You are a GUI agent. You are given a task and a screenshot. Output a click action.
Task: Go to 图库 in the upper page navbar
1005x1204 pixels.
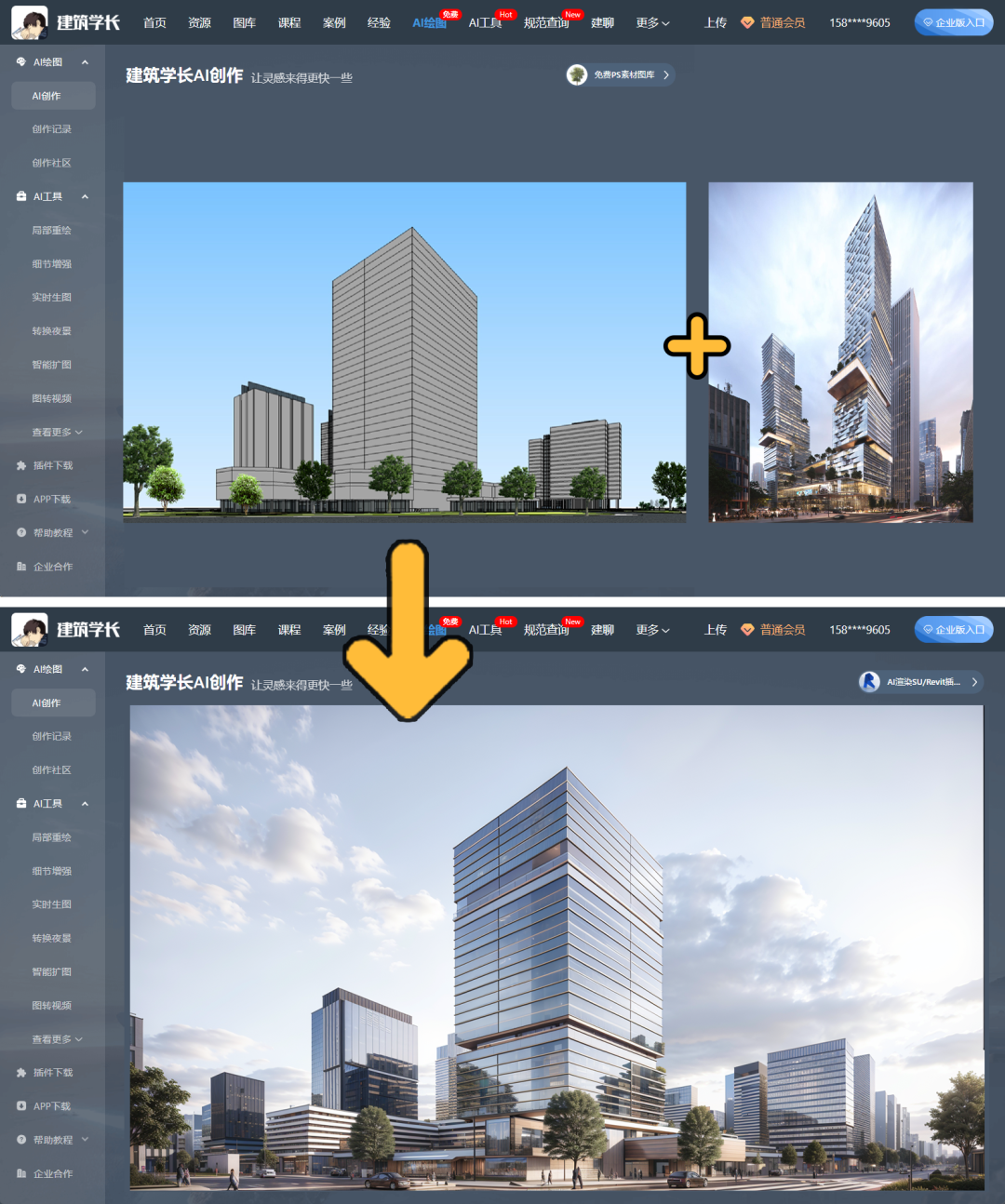point(244,22)
